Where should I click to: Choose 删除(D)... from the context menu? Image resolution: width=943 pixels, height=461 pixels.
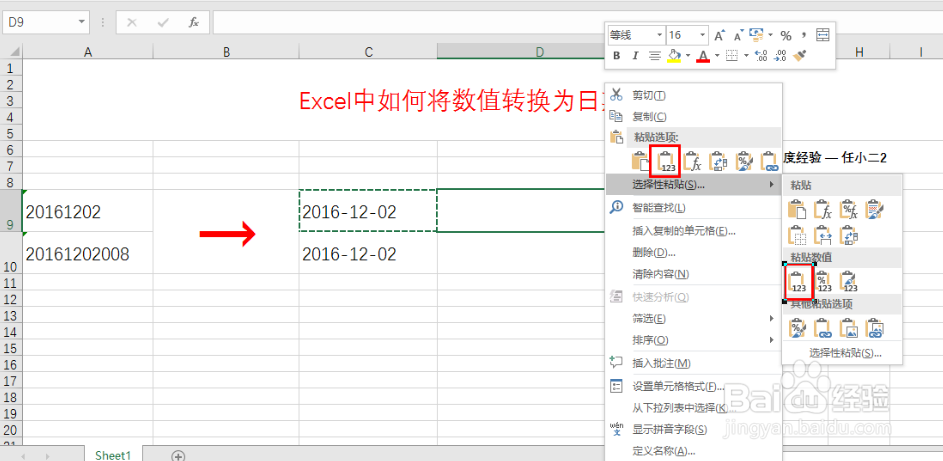pyautogui.click(x=693, y=252)
